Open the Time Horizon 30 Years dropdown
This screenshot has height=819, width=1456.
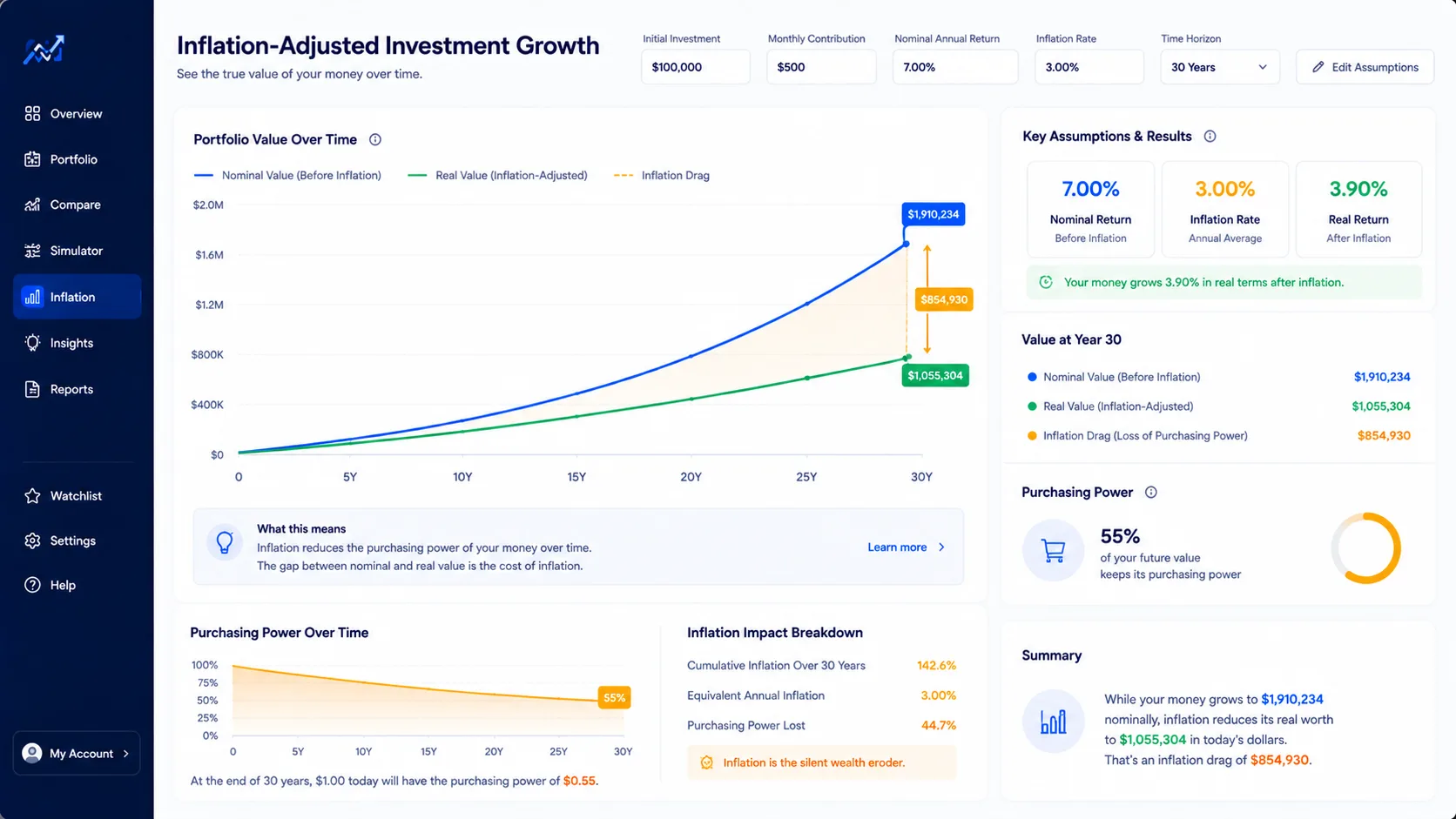click(1219, 67)
